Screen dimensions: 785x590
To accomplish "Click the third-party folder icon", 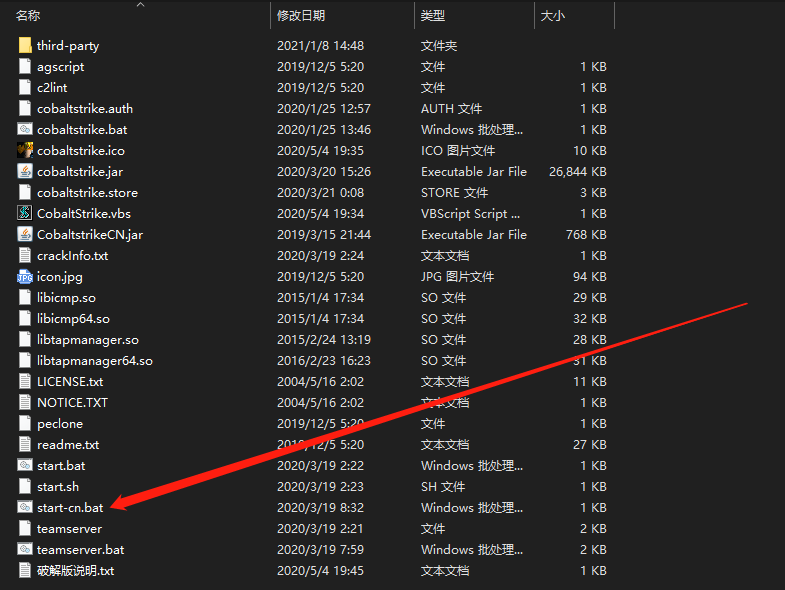I will [25, 46].
